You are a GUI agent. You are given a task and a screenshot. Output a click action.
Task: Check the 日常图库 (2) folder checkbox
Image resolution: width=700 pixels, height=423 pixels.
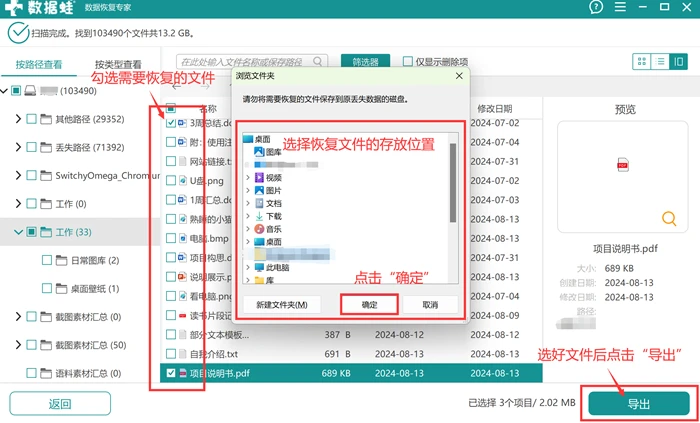(46, 260)
